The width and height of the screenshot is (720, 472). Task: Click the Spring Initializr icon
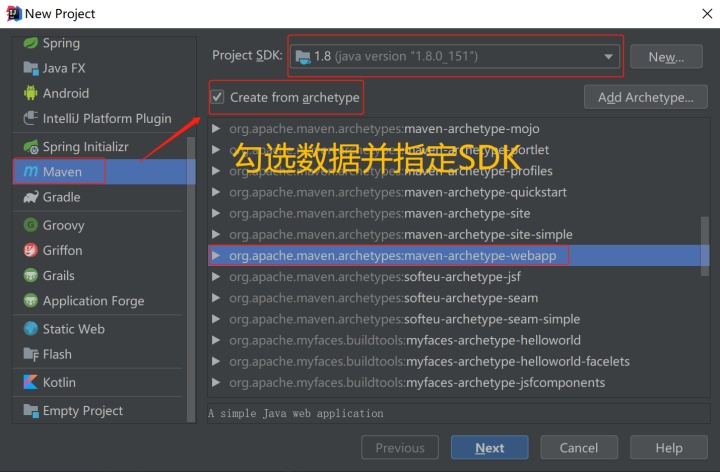coord(31,147)
